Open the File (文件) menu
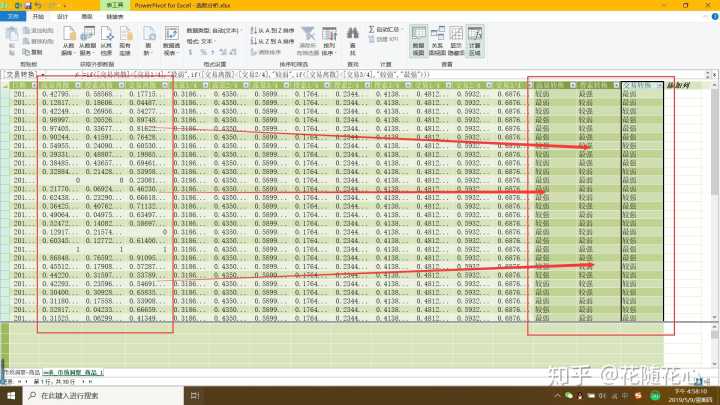The height and width of the screenshot is (405, 720). 12,17
